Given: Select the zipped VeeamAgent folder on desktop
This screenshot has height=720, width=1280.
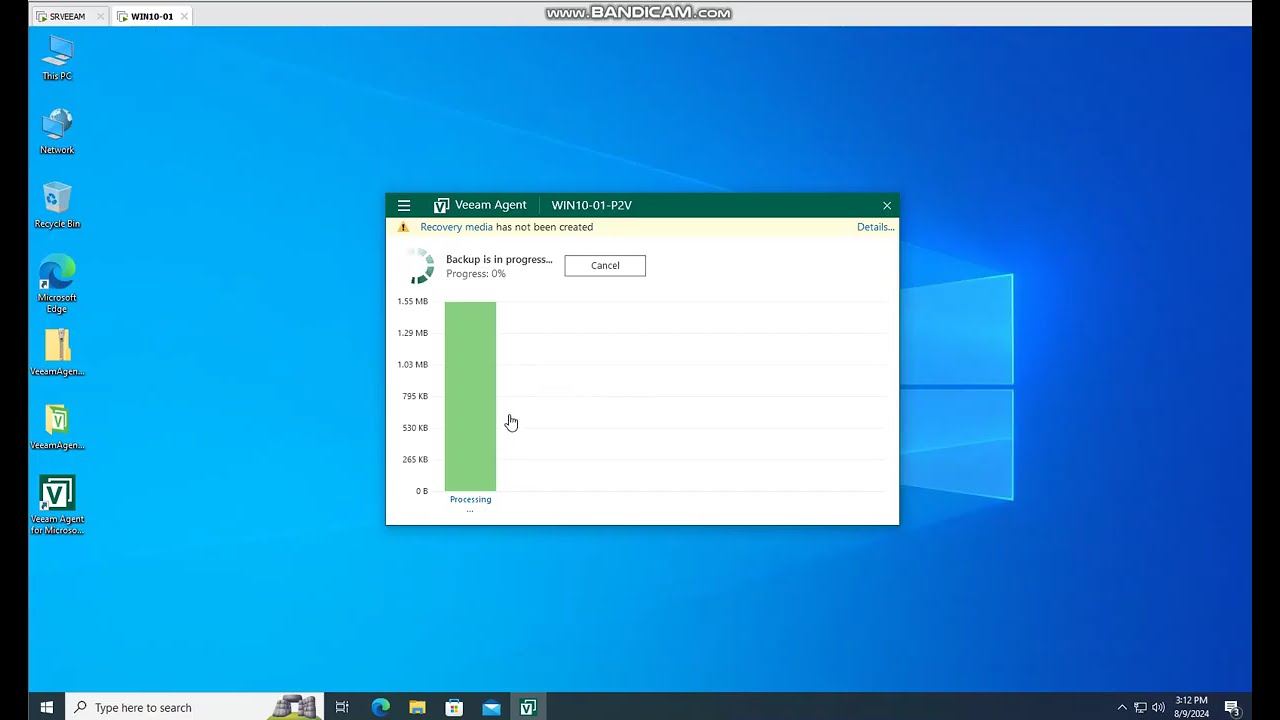Looking at the screenshot, I should 57,353.
